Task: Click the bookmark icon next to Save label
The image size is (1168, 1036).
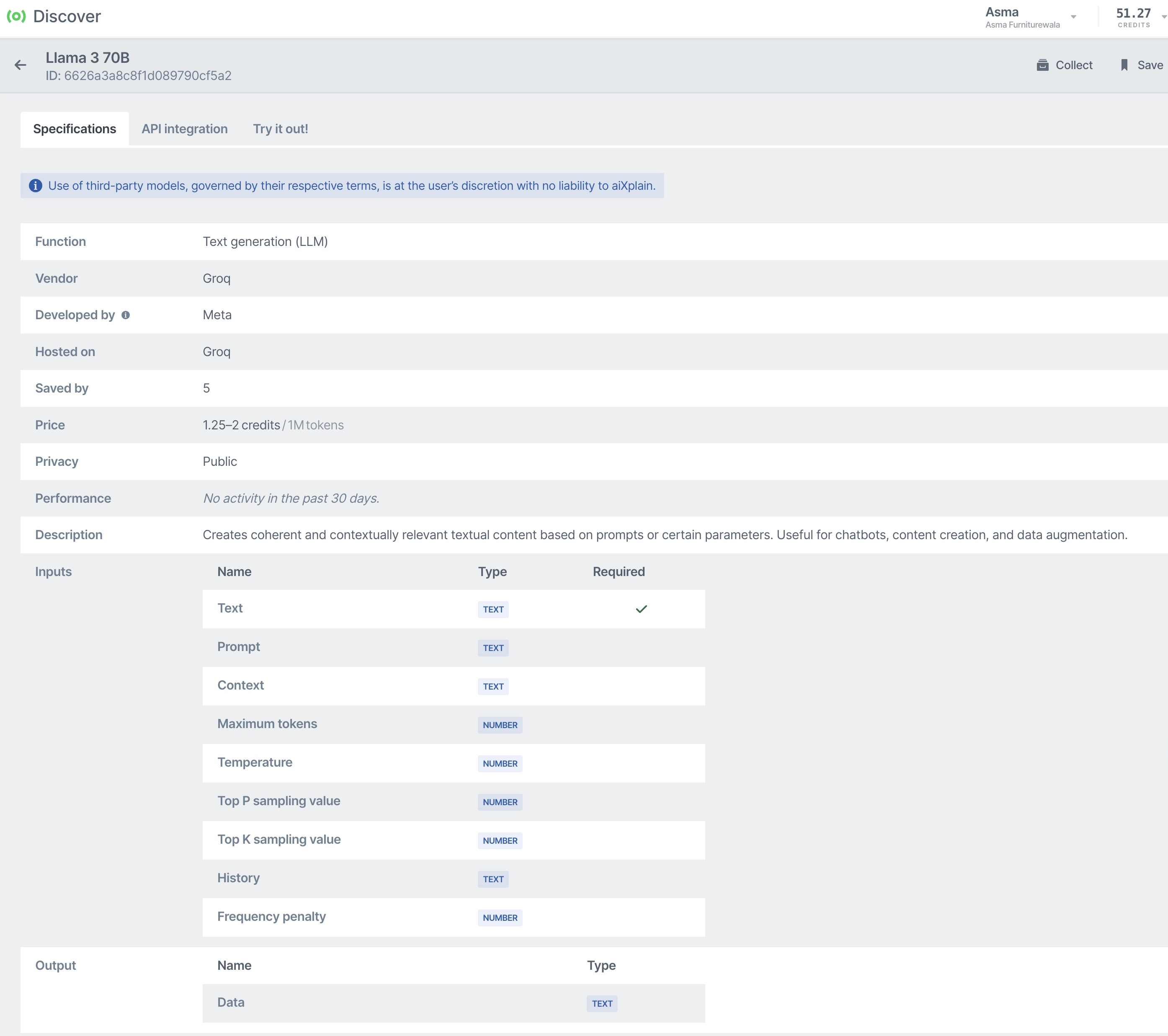Action: coord(1125,65)
